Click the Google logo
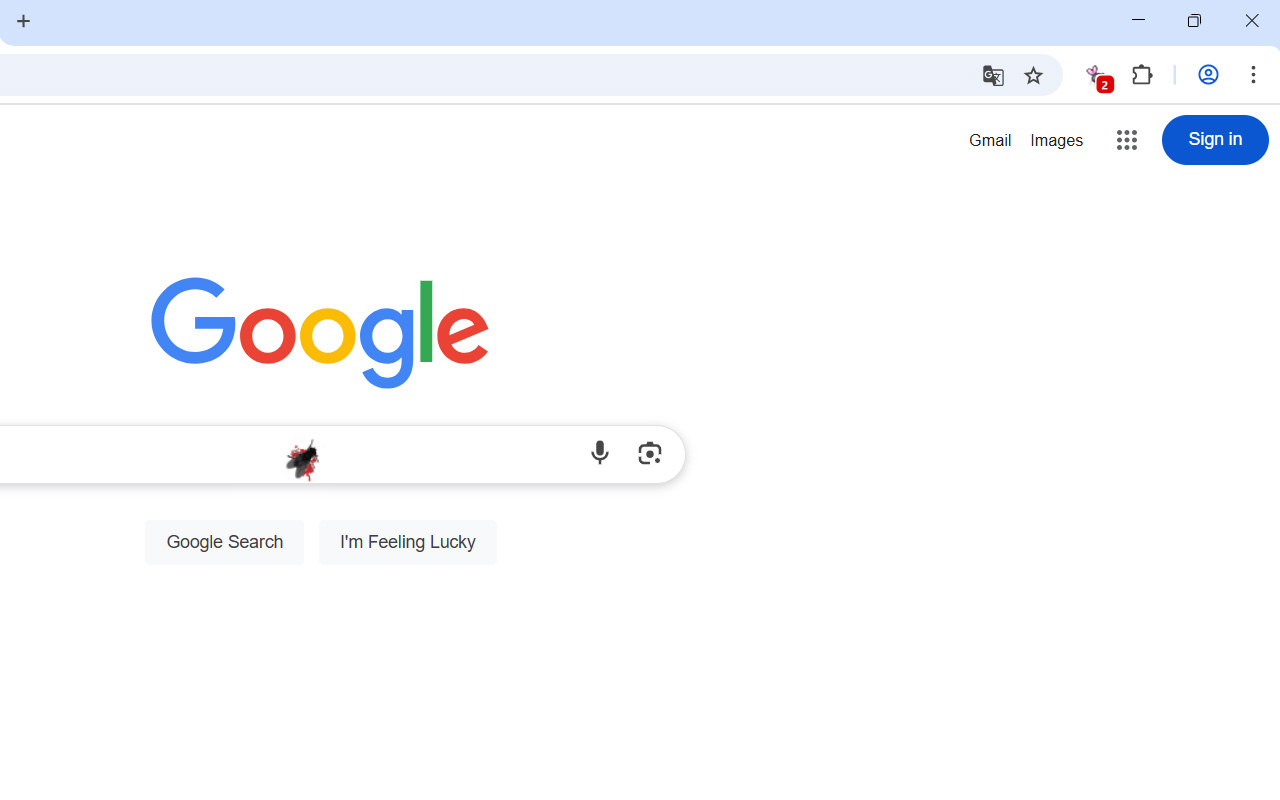This screenshot has height=800, width=1280. (x=320, y=333)
